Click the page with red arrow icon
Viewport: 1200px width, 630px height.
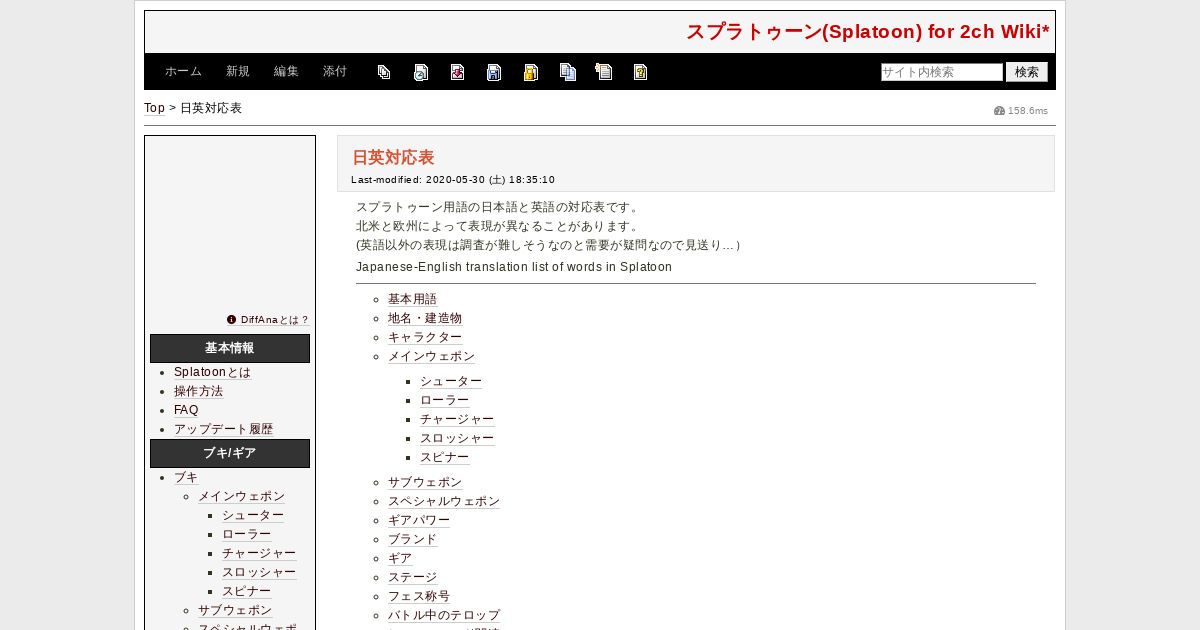coord(457,72)
